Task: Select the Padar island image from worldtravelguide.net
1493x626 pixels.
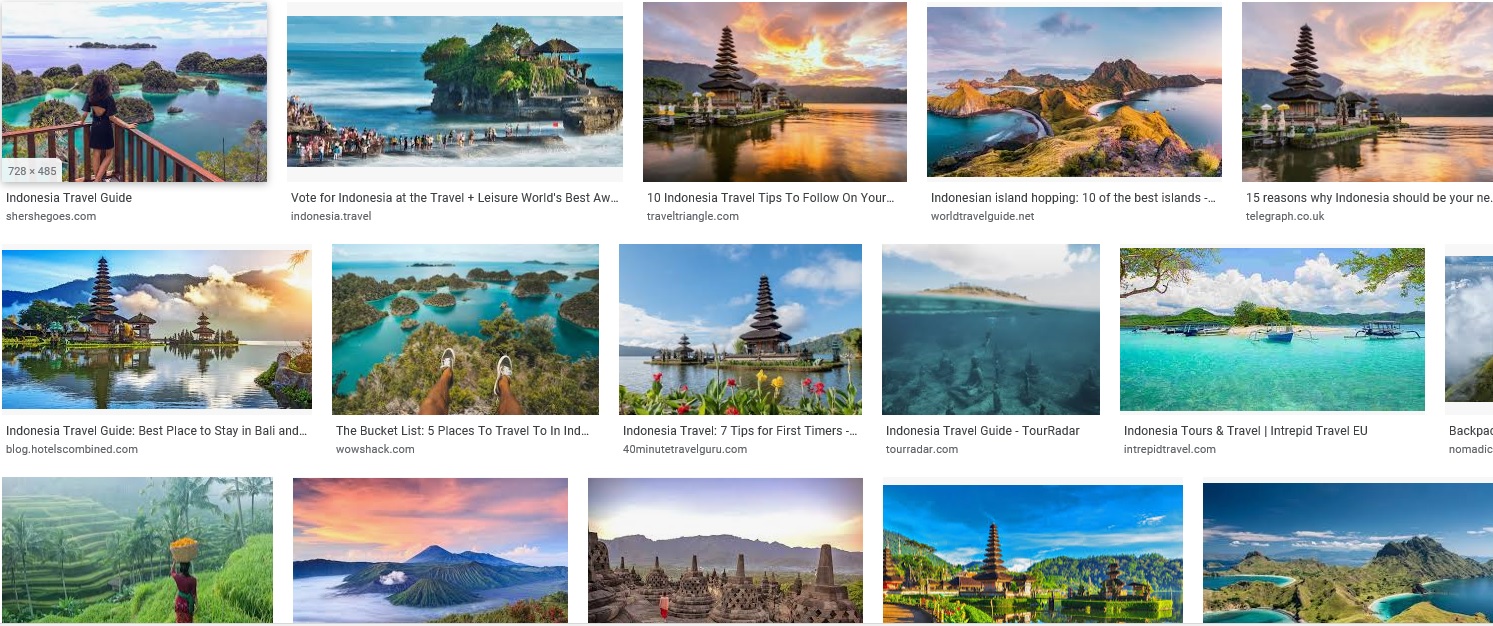Action: click(1074, 92)
